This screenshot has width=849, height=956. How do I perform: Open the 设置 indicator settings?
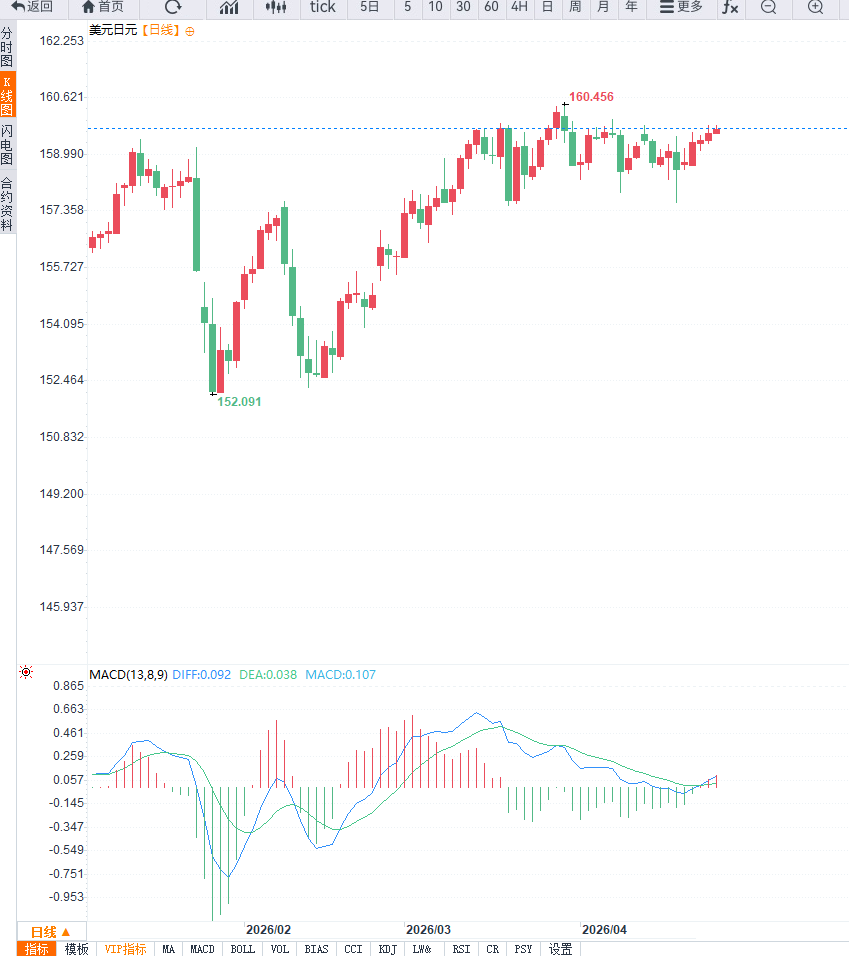pyautogui.click(x=561, y=949)
